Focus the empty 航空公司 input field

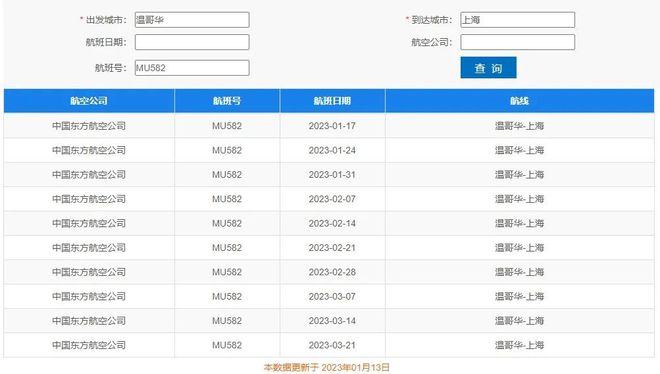517,42
